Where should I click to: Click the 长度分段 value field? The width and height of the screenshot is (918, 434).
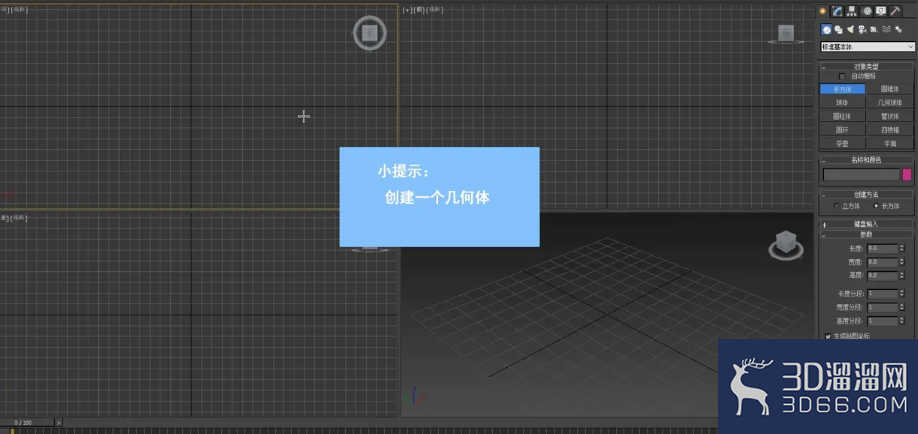(x=882, y=293)
